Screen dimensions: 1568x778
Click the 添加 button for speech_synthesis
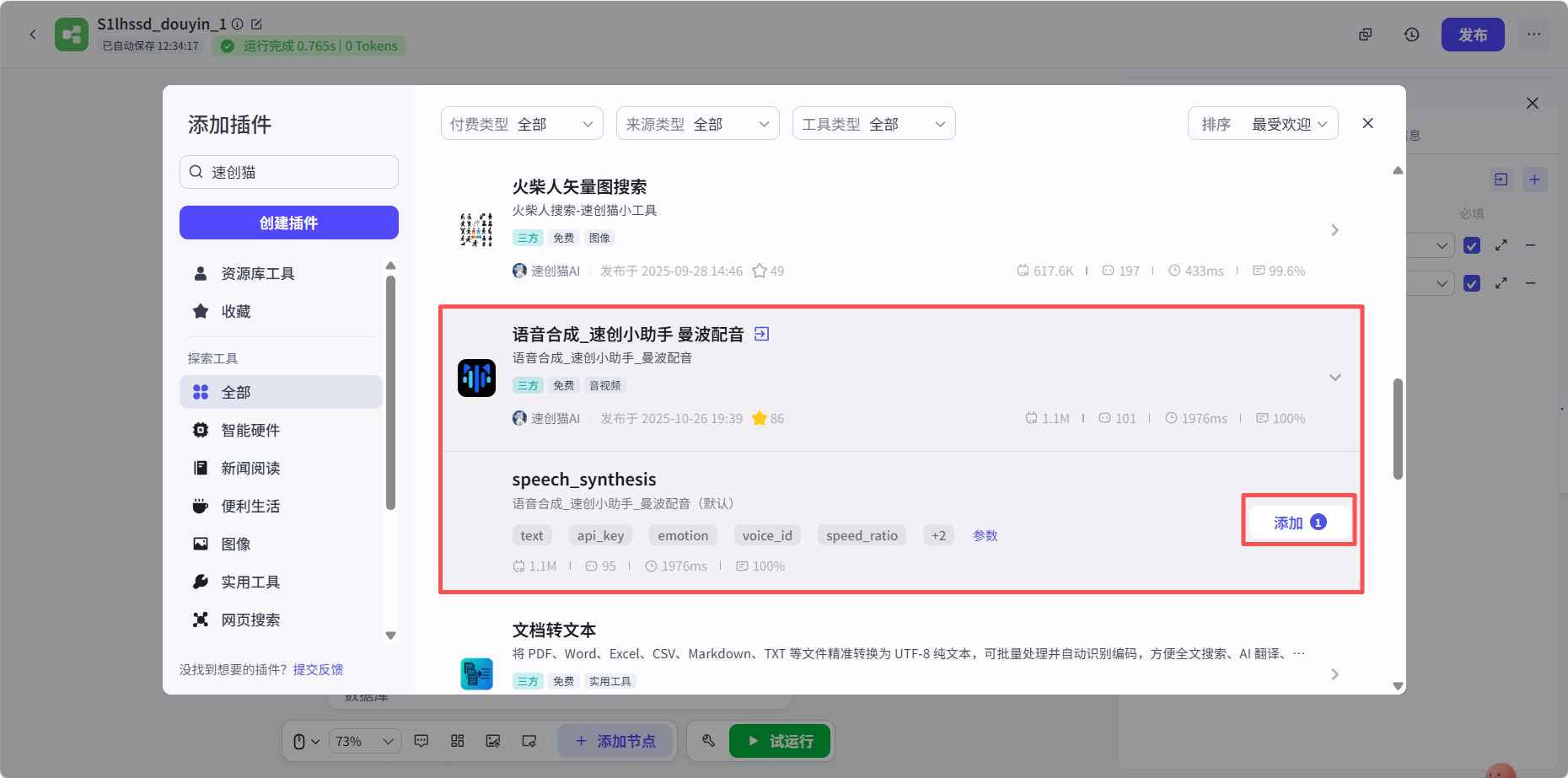(1297, 522)
